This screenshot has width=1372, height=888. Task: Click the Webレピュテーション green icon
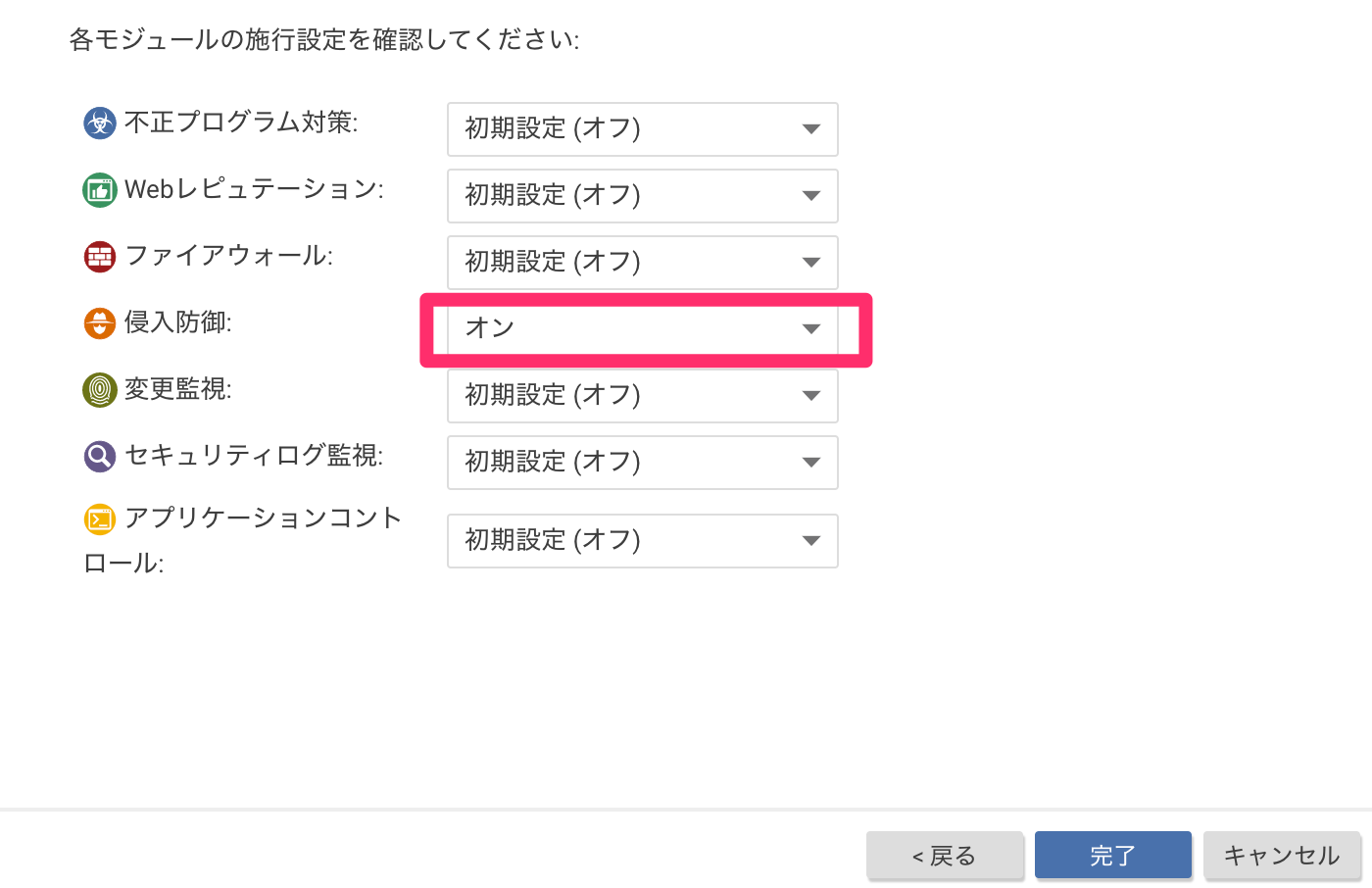pyautogui.click(x=99, y=189)
